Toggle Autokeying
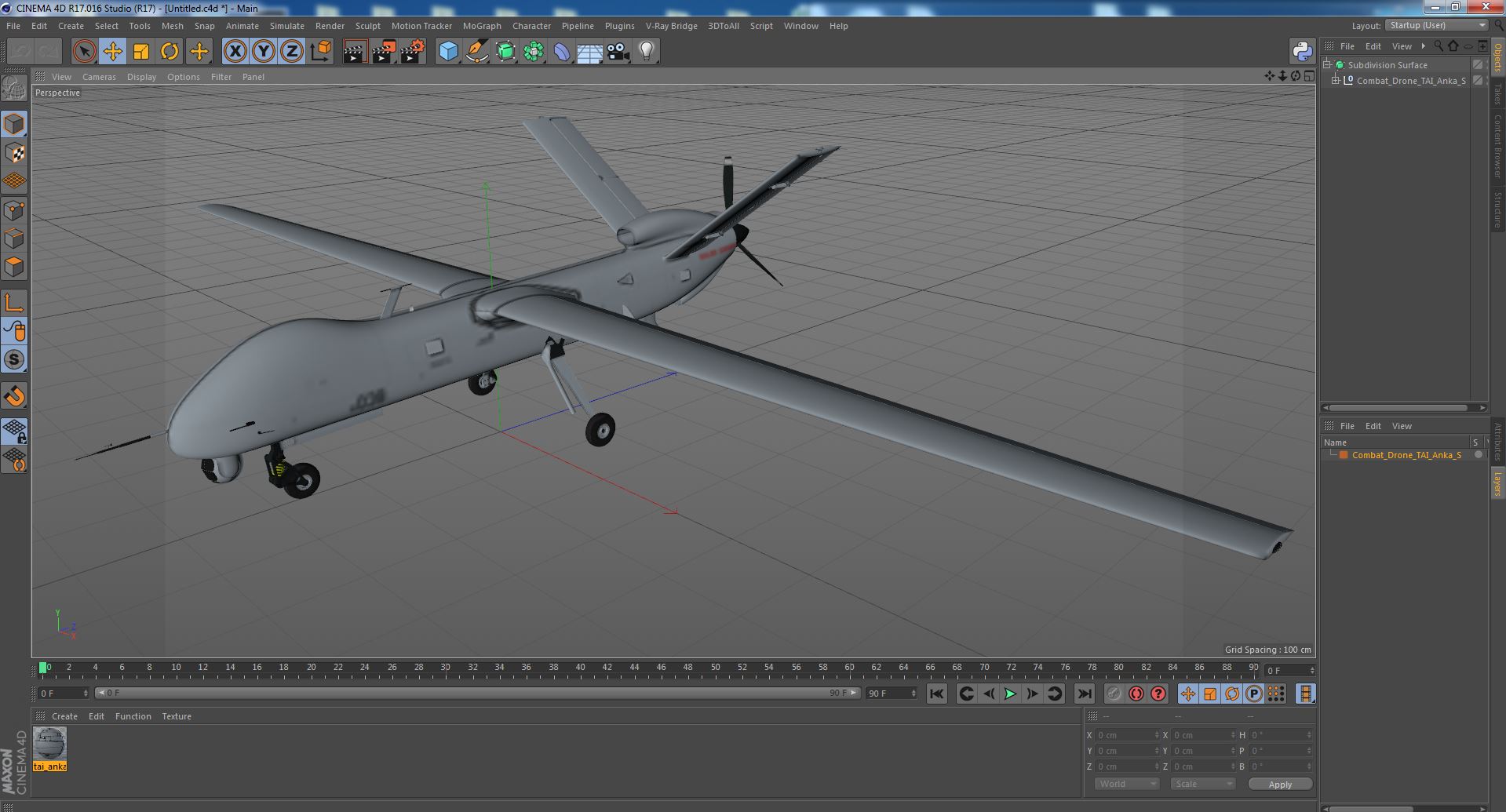 tap(1136, 694)
